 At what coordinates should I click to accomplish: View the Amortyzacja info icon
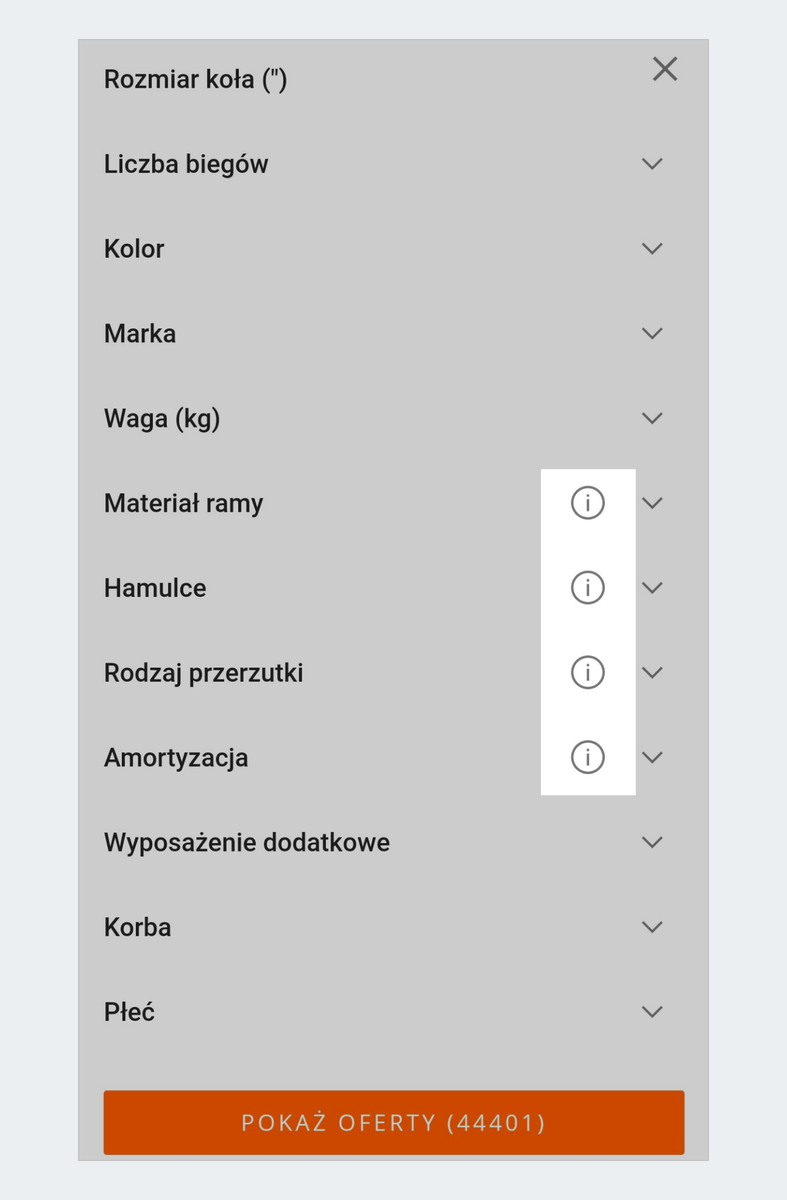pyautogui.click(x=587, y=757)
